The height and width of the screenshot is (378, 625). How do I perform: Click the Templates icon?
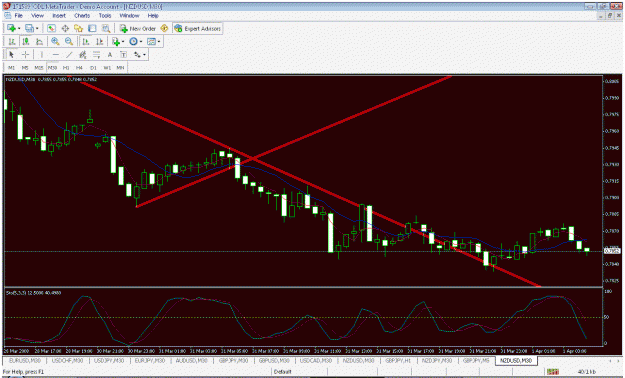click(x=151, y=41)
